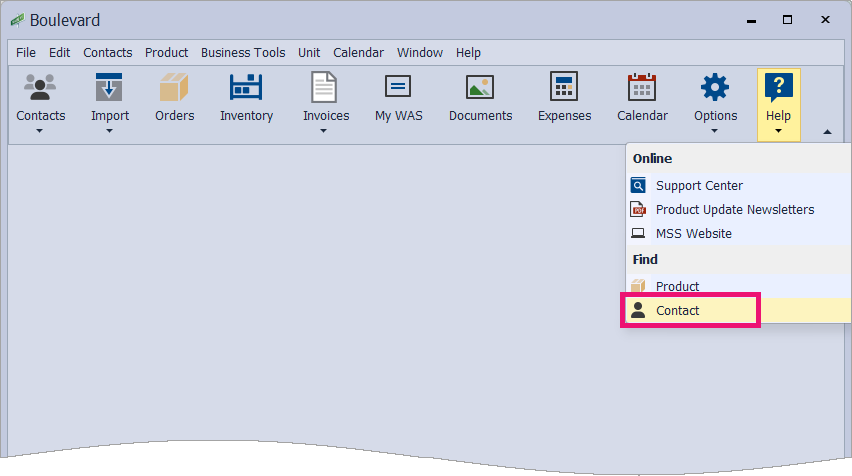
Task: Open the Inventory shelf icon
Action: coord(246,87)
